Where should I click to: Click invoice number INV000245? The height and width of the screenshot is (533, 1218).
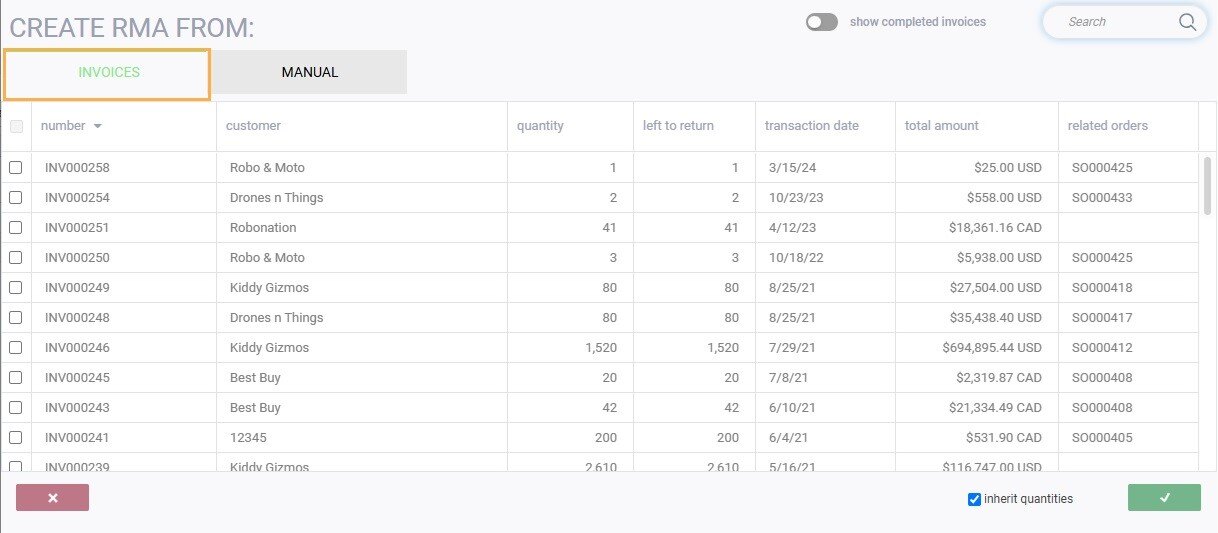77,378
